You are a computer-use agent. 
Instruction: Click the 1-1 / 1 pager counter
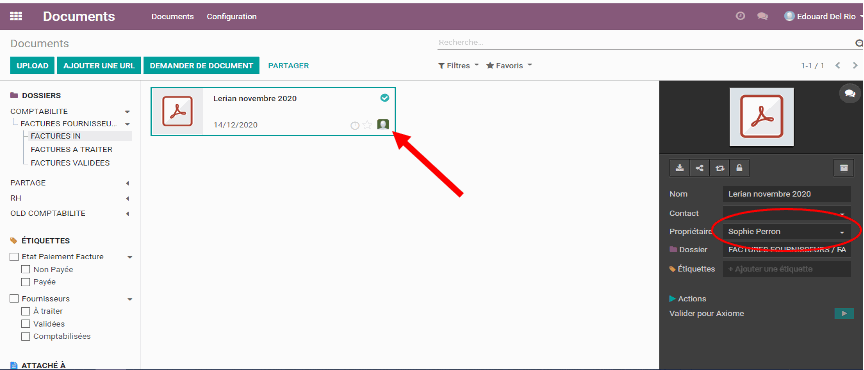pos(813,66)
